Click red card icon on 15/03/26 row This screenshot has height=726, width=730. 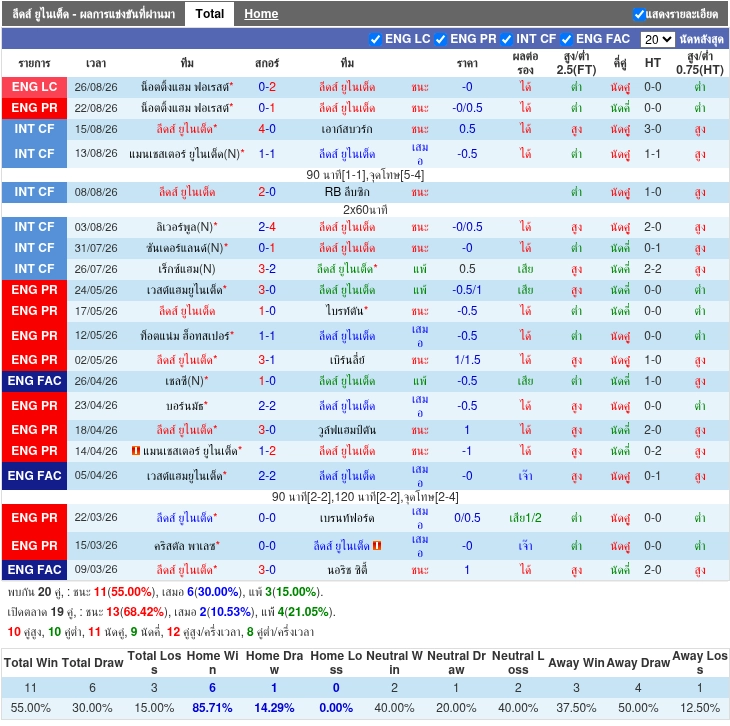[x=377, y=545]
